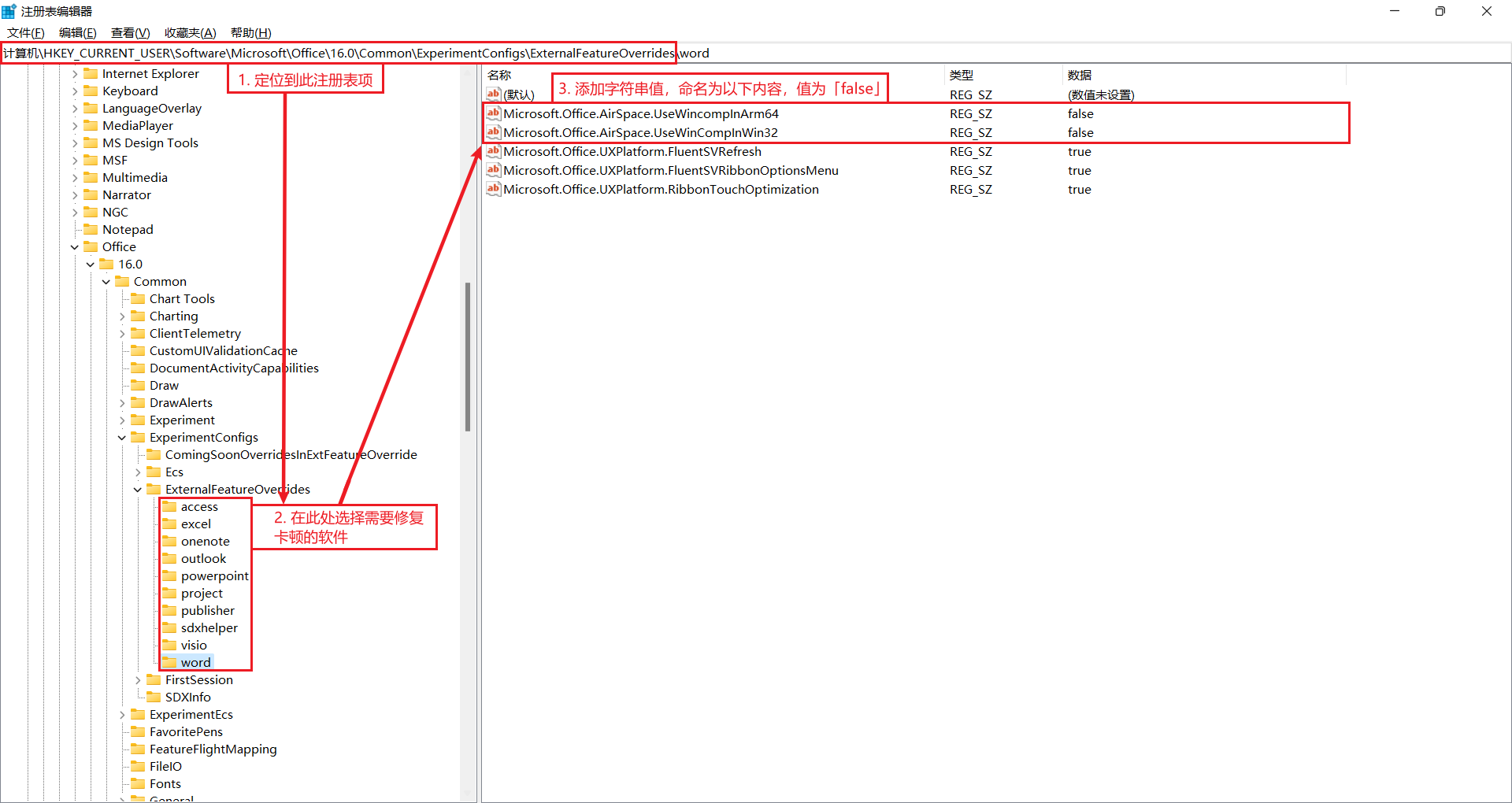
Task: Click string icon of FluentSVRibbonOptionsMenu value
Action: pyautogui.click(x=494, y=170)
